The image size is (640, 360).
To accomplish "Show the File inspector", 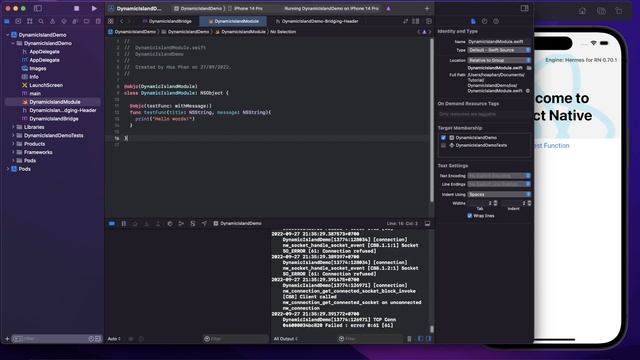I will click(x=473, y=21).
